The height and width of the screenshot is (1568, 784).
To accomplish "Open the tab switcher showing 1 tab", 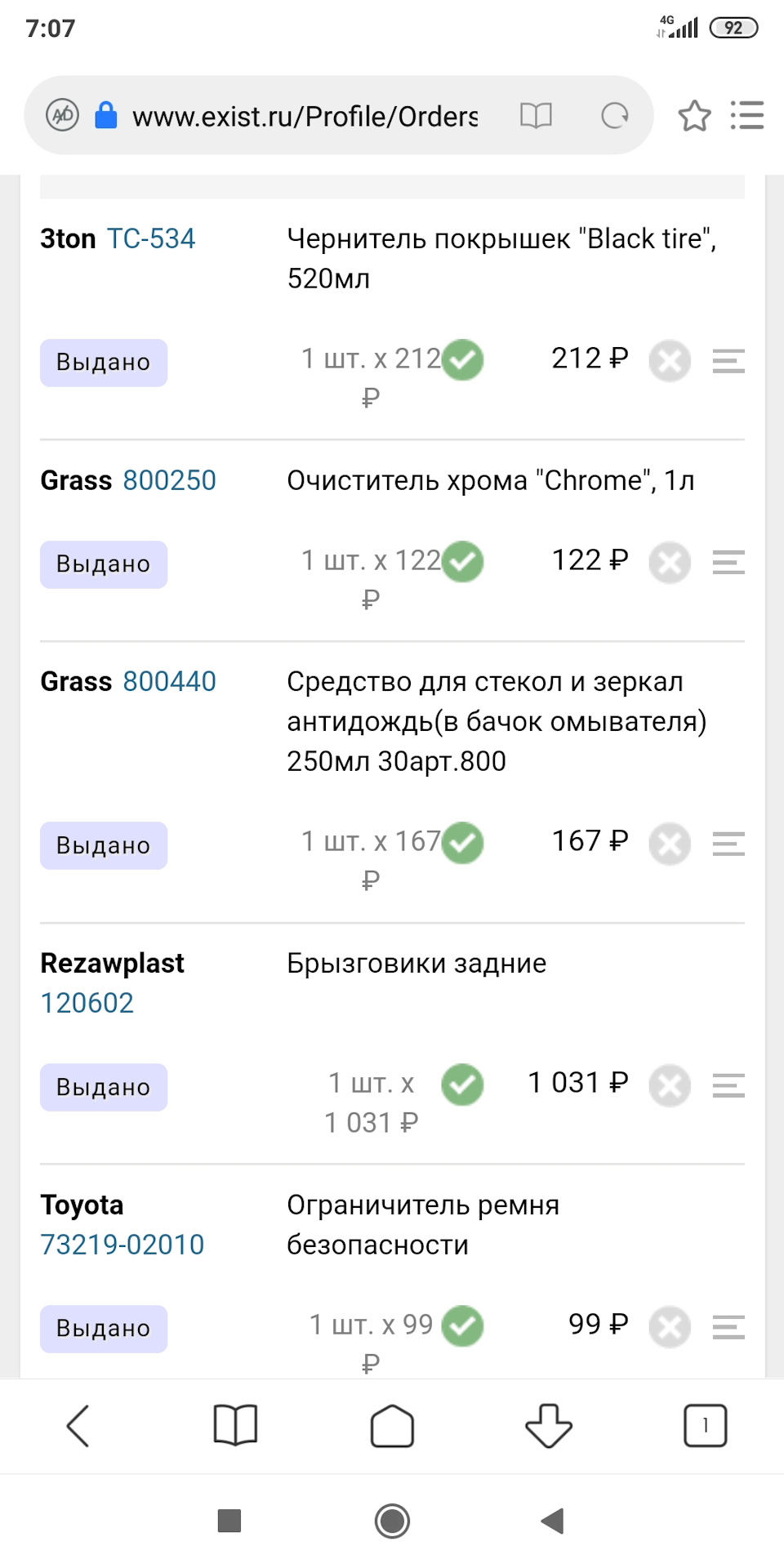I will pyautogui.click(x=705, y=1426).
